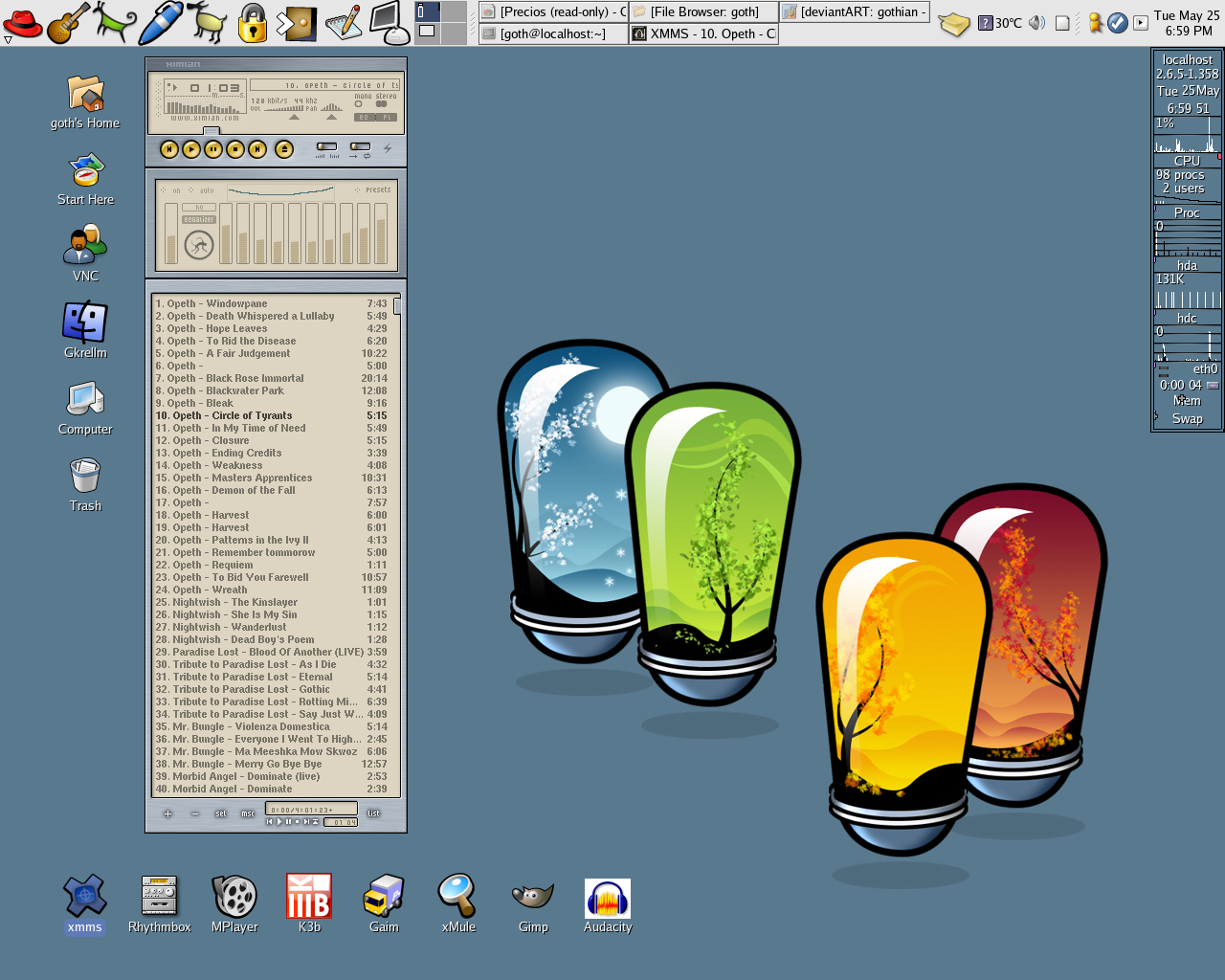Open the playlist 'list' menu
Screen dimensions: 1225x980
[x=374, y=813]
